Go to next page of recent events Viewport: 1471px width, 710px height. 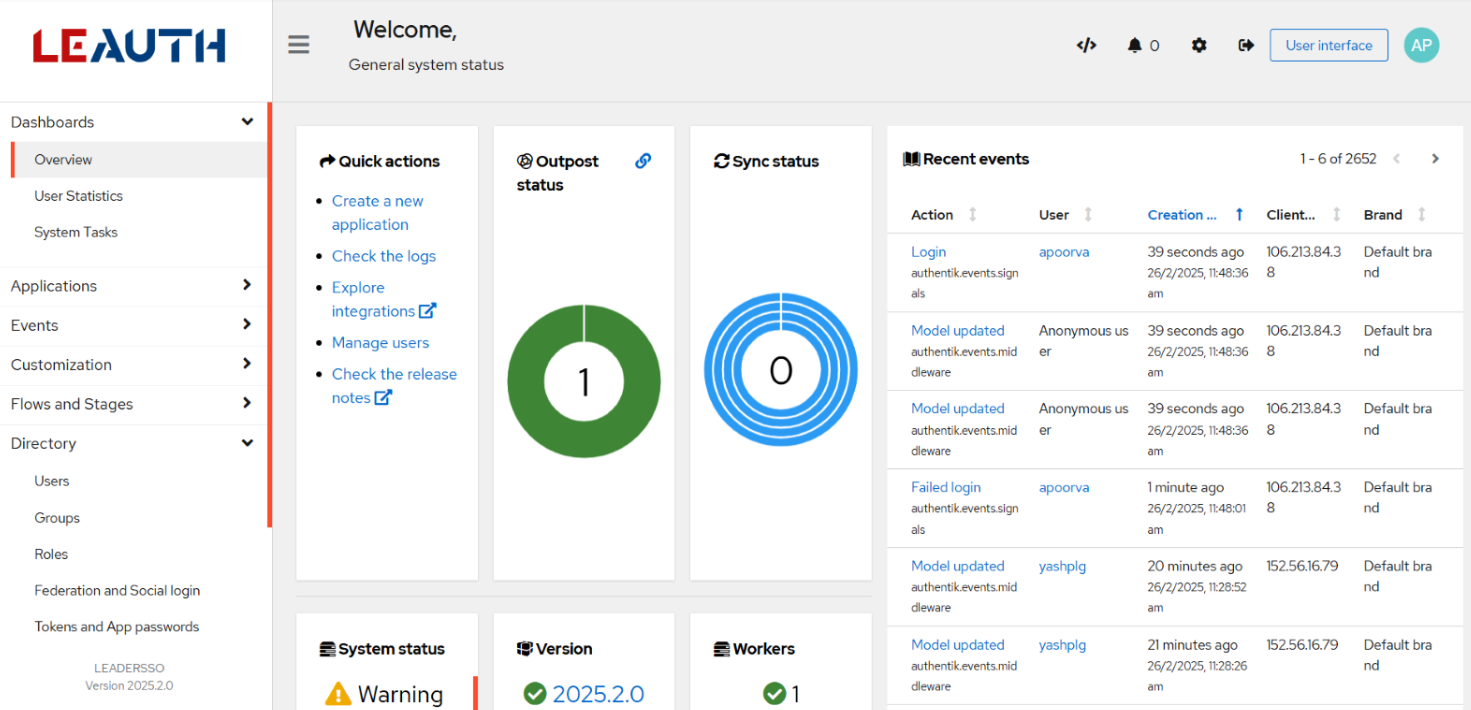[1435, 159]
